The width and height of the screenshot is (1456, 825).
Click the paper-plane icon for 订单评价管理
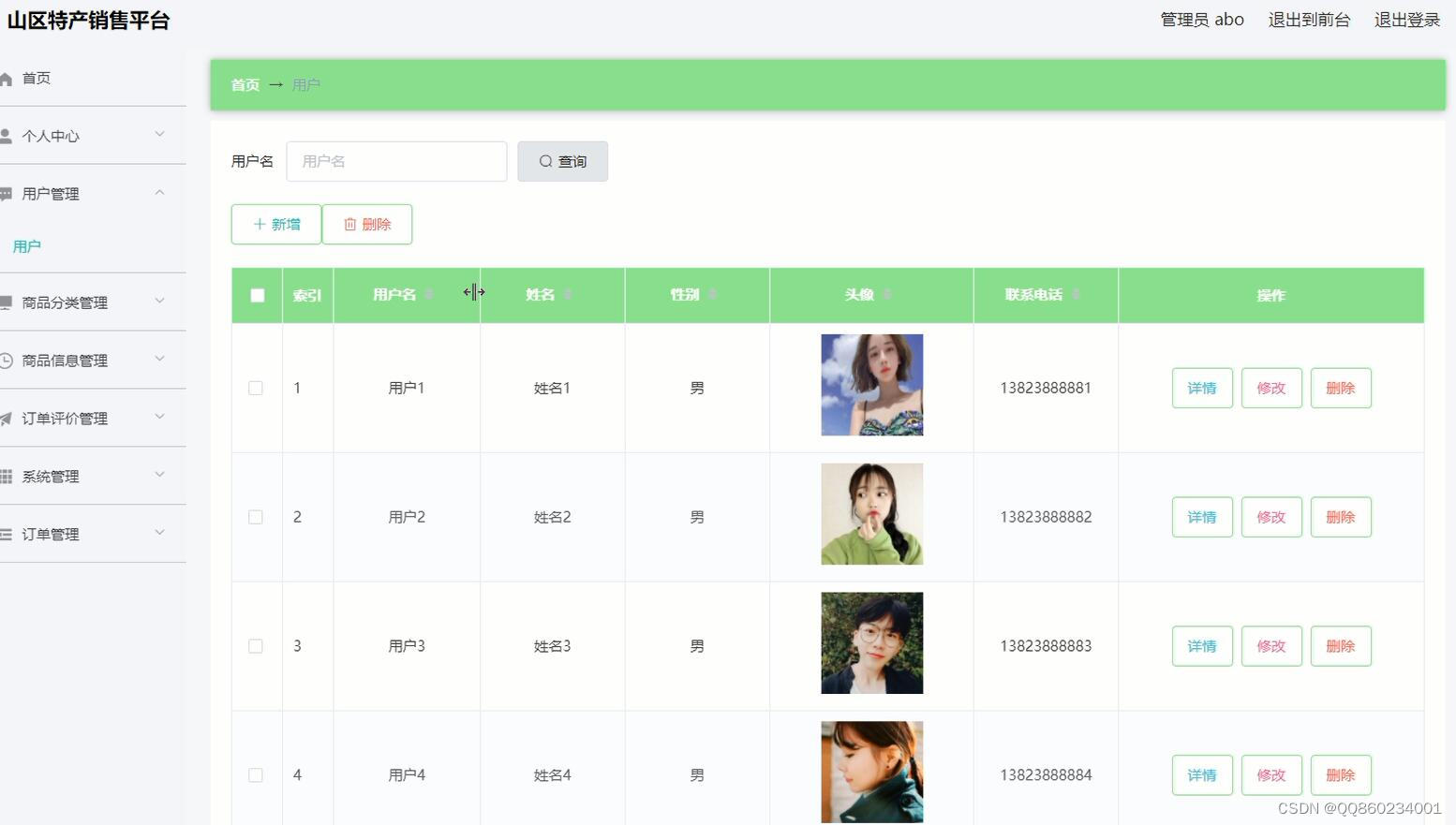(x=7, y=418)
